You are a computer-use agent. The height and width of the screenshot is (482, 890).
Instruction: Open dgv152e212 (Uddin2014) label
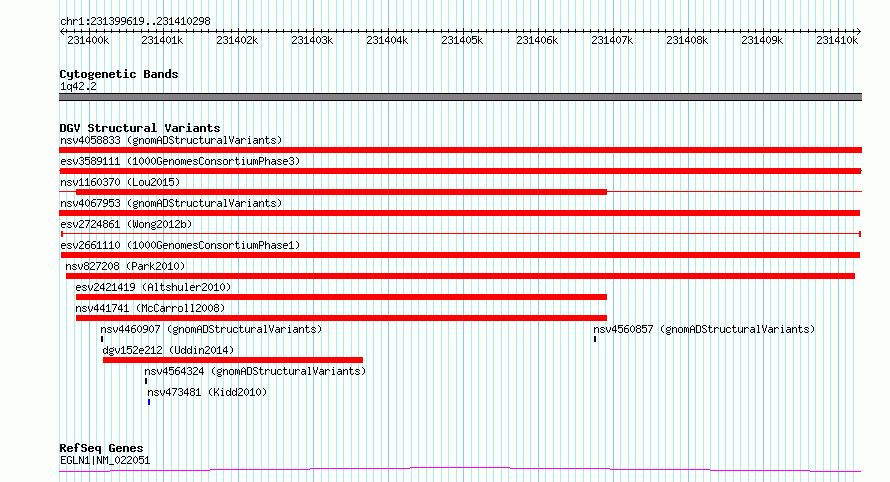point(168,350)
